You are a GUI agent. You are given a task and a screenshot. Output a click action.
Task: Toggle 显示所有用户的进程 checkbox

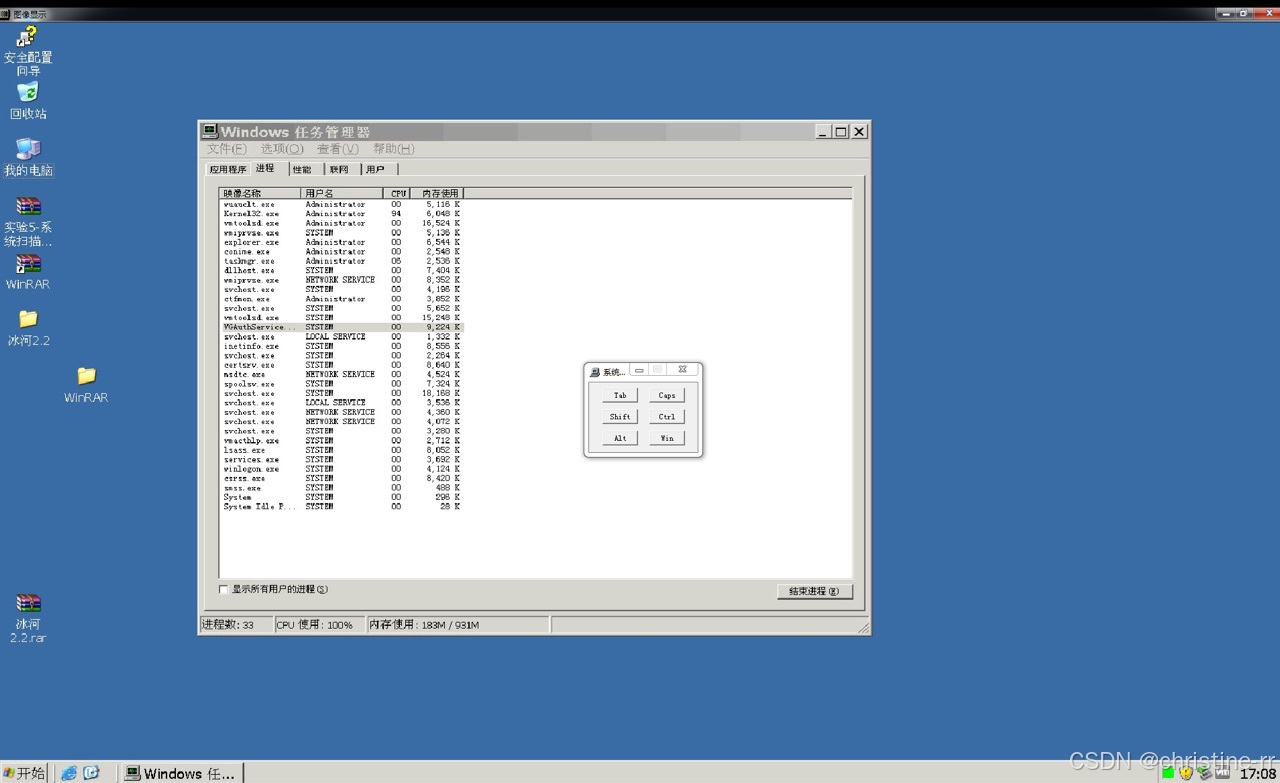pyautogui.click(x=224, y=590)
